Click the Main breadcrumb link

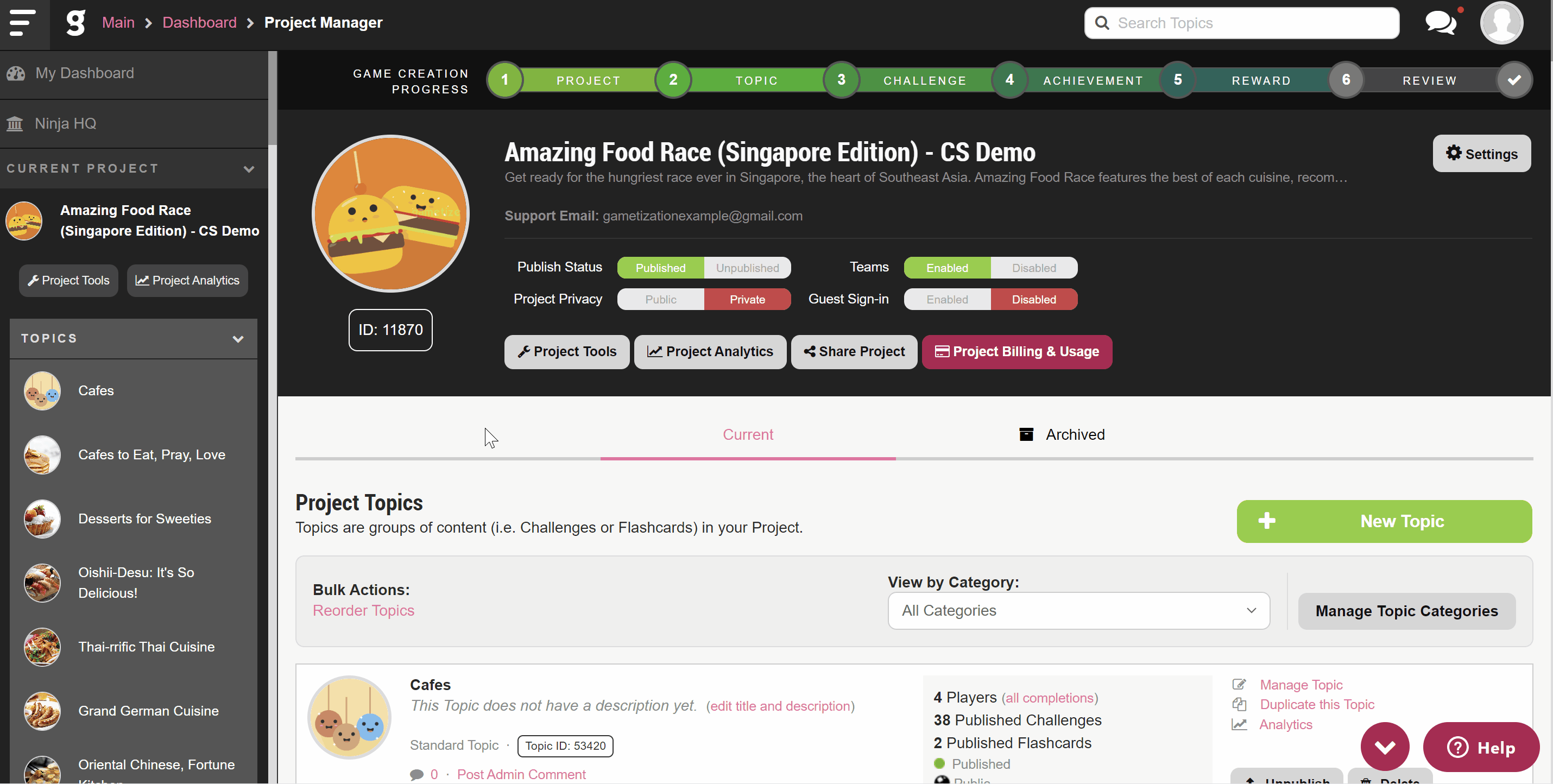click(x=118, y=23)
